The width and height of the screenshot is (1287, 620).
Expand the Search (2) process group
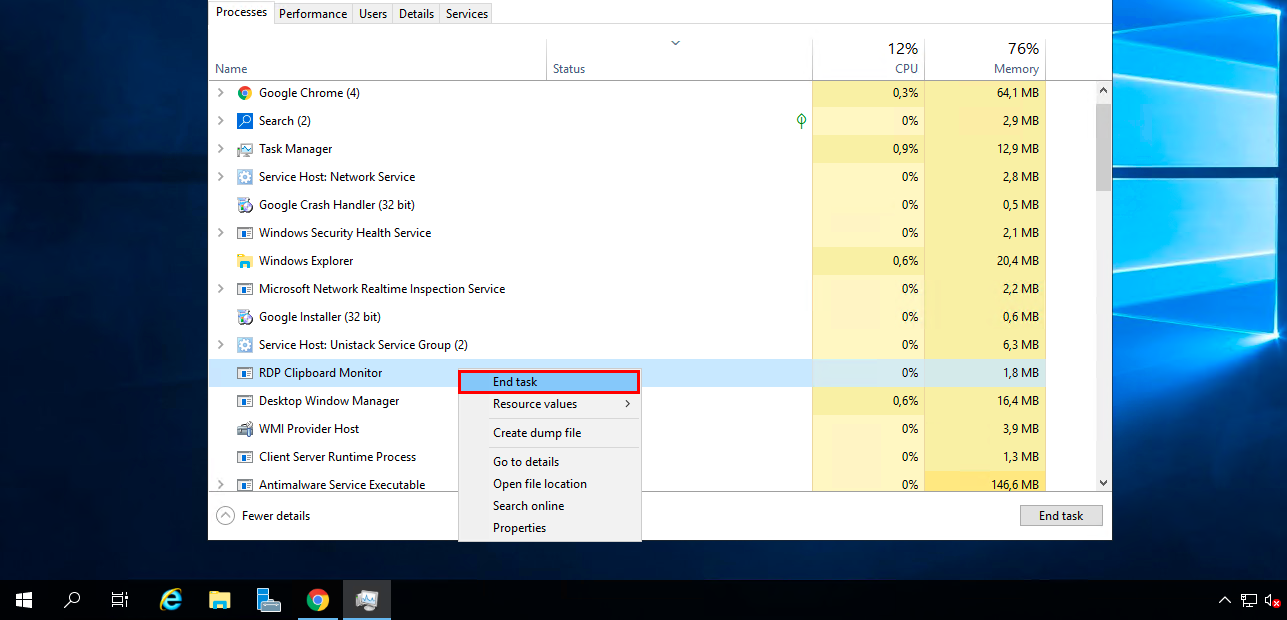[x=220, y=121]
